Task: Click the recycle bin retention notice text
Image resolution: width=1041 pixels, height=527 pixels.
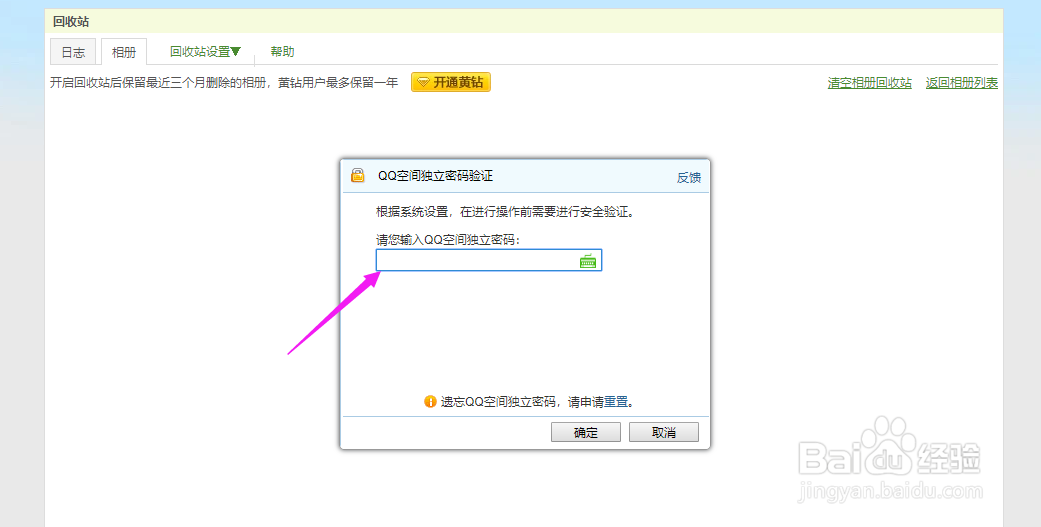Action: pos(224,83)
